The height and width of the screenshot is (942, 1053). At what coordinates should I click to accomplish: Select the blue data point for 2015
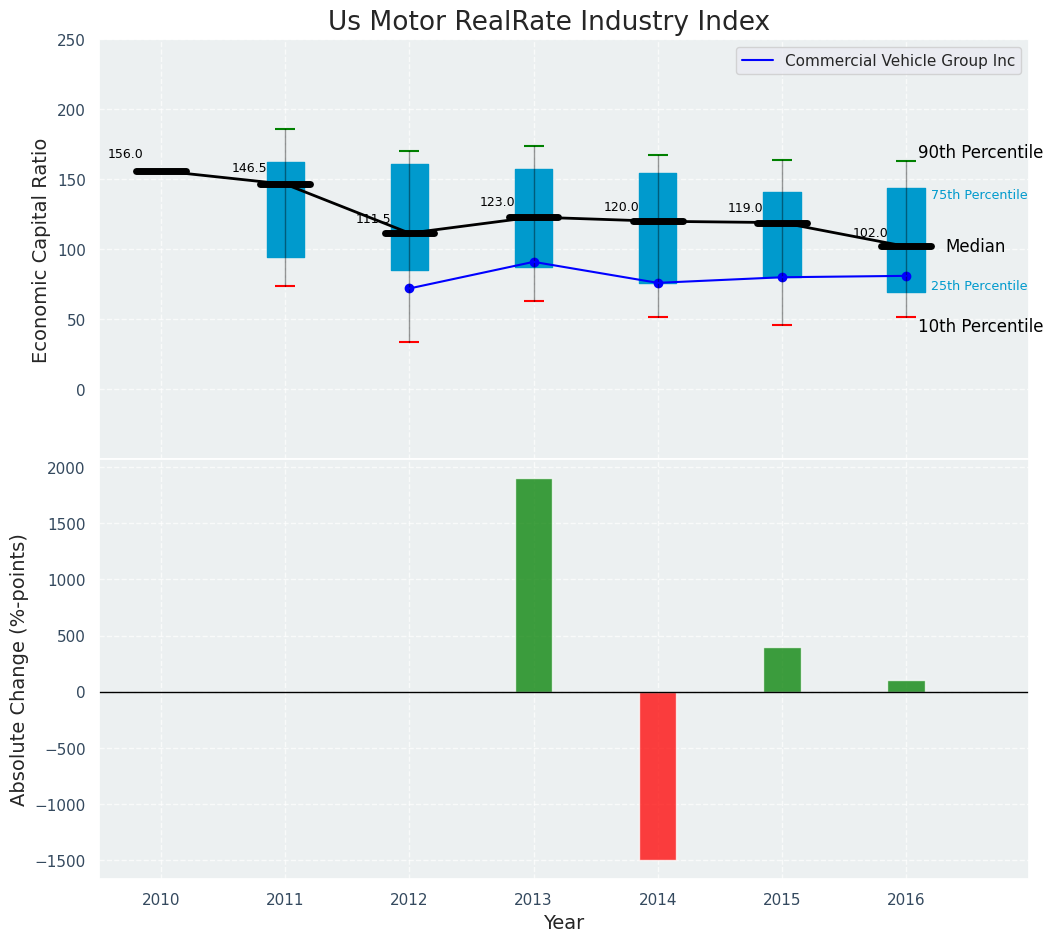click(x=782, y=277)
